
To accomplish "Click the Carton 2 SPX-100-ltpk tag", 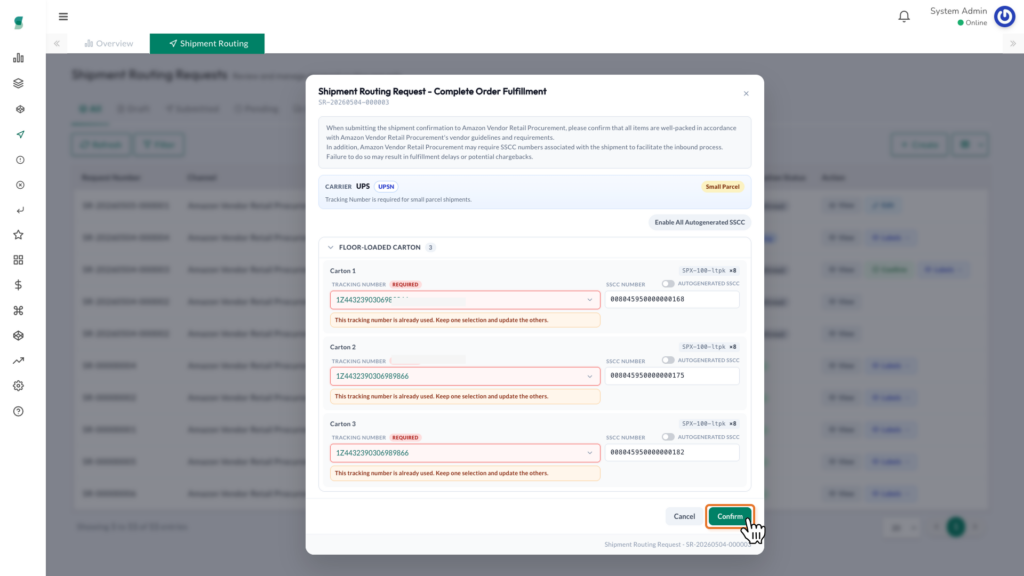I will point(709,347).
